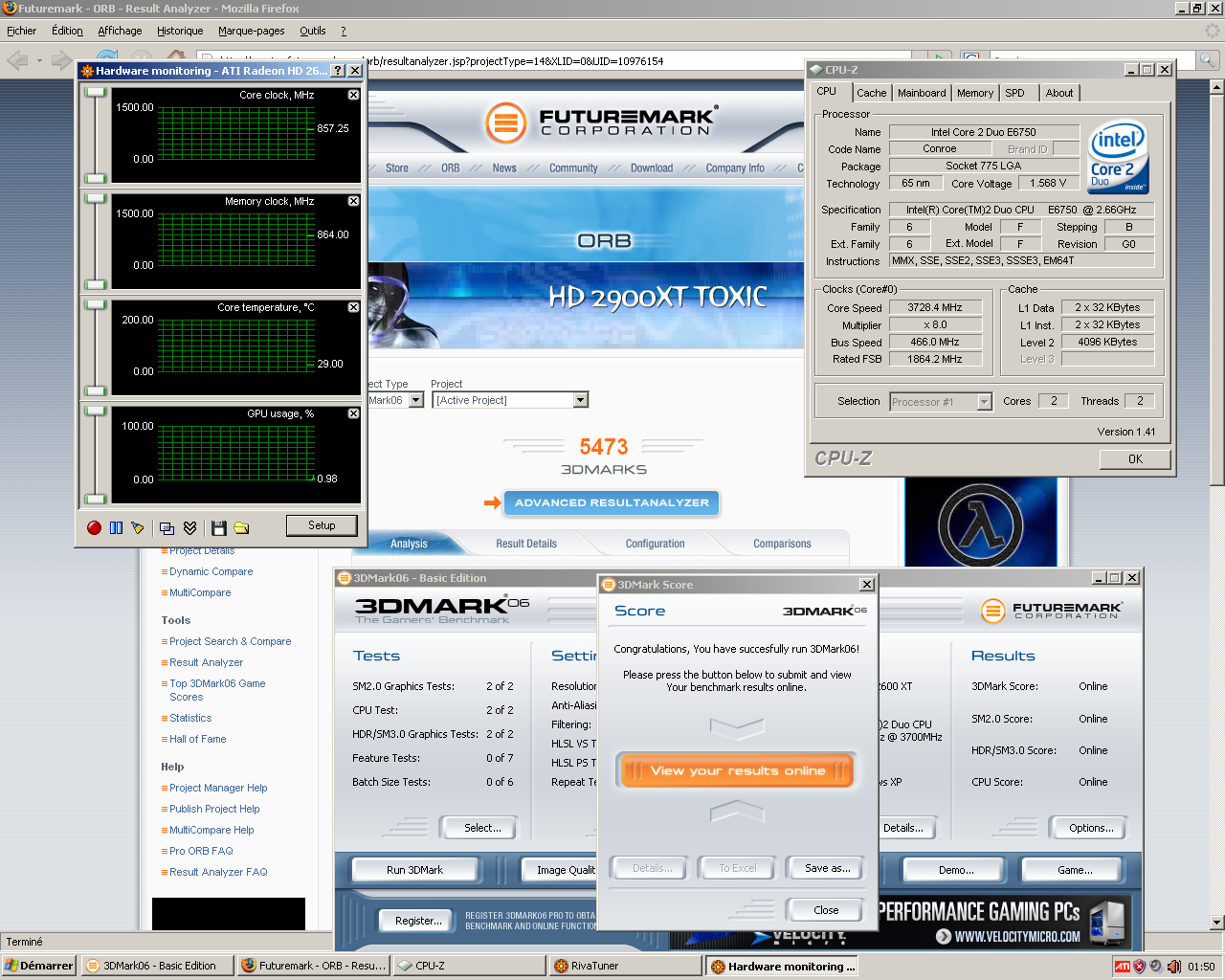Close the GPU usage graph
This screenshot has width=1225, height=980.
pyautogui.click(x=353, y=413)
